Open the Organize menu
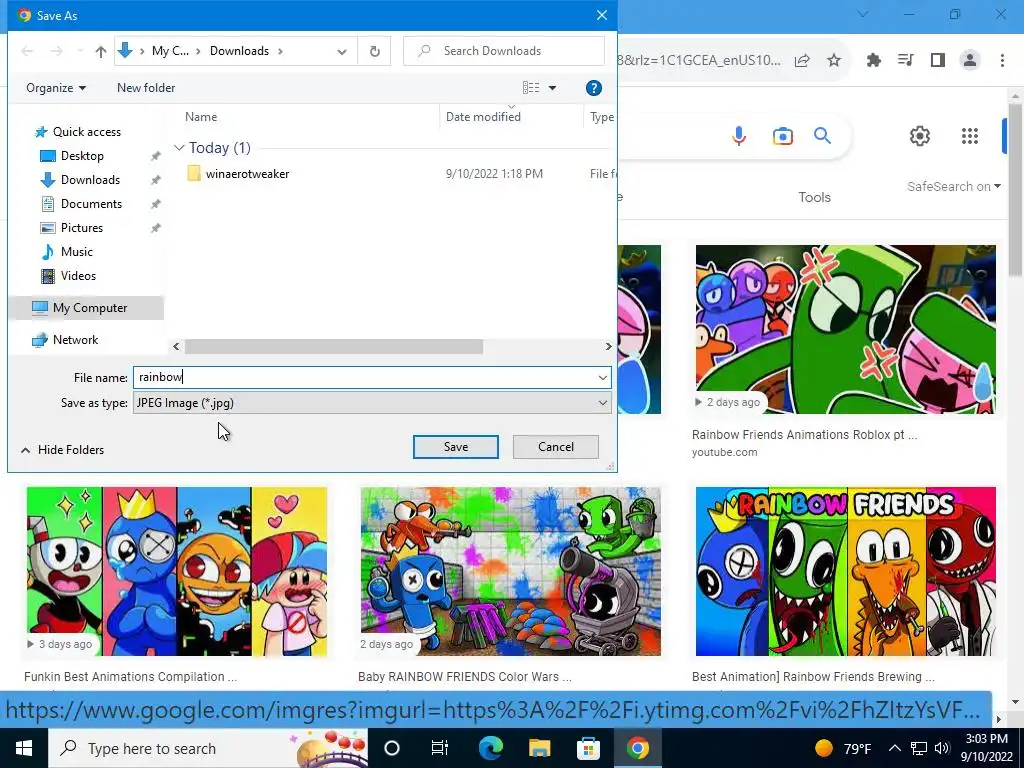1024x768 pixels. (56, 88)
